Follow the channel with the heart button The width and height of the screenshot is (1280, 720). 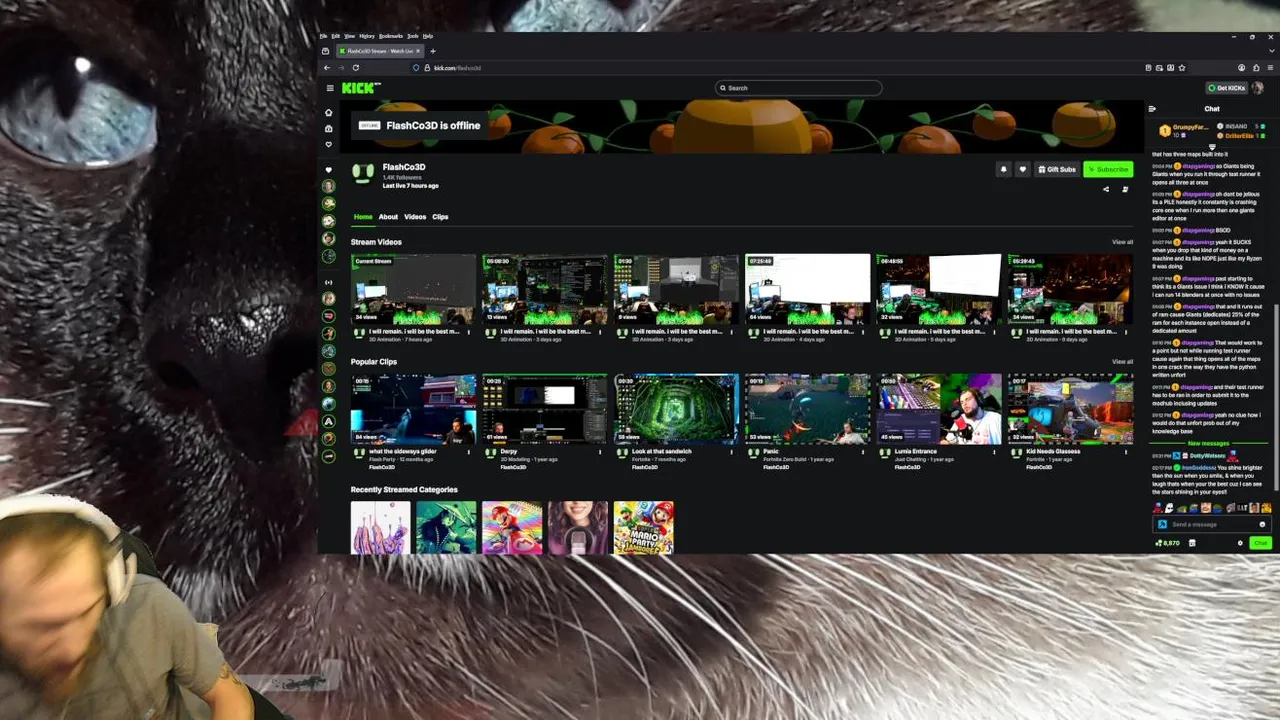coord(1022,170)
